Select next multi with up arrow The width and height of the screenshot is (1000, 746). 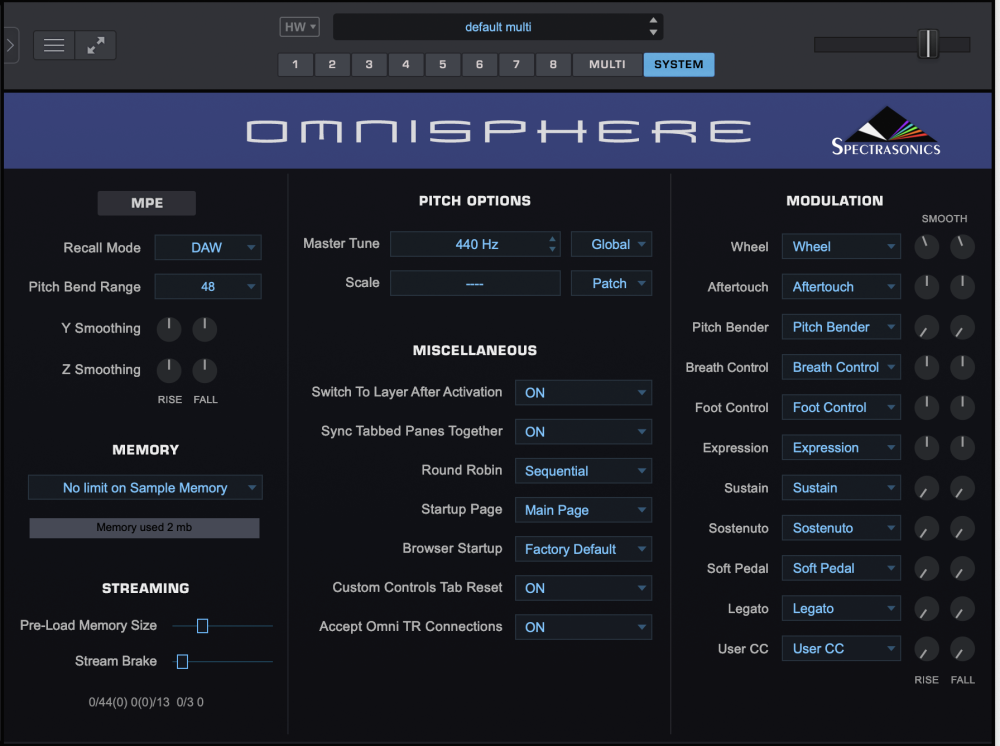[653, 21]
